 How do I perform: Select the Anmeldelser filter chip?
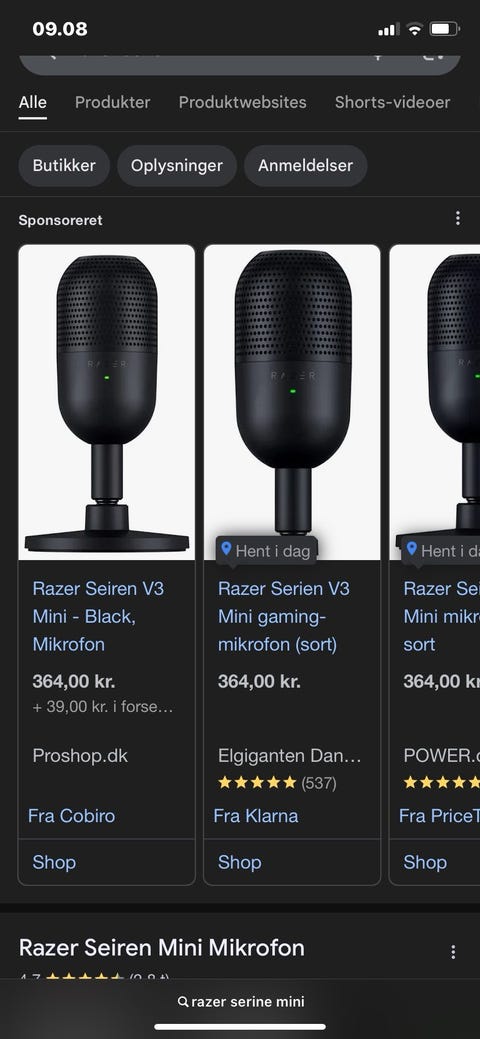coord(306,166)
